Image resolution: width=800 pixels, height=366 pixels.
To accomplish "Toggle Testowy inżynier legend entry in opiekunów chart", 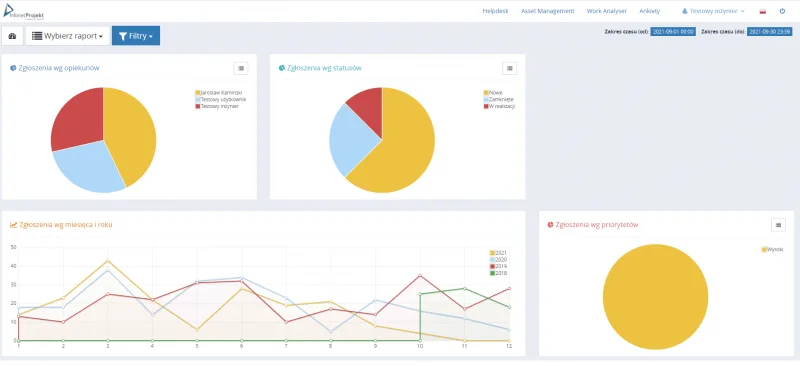I will tap(217, 106).
